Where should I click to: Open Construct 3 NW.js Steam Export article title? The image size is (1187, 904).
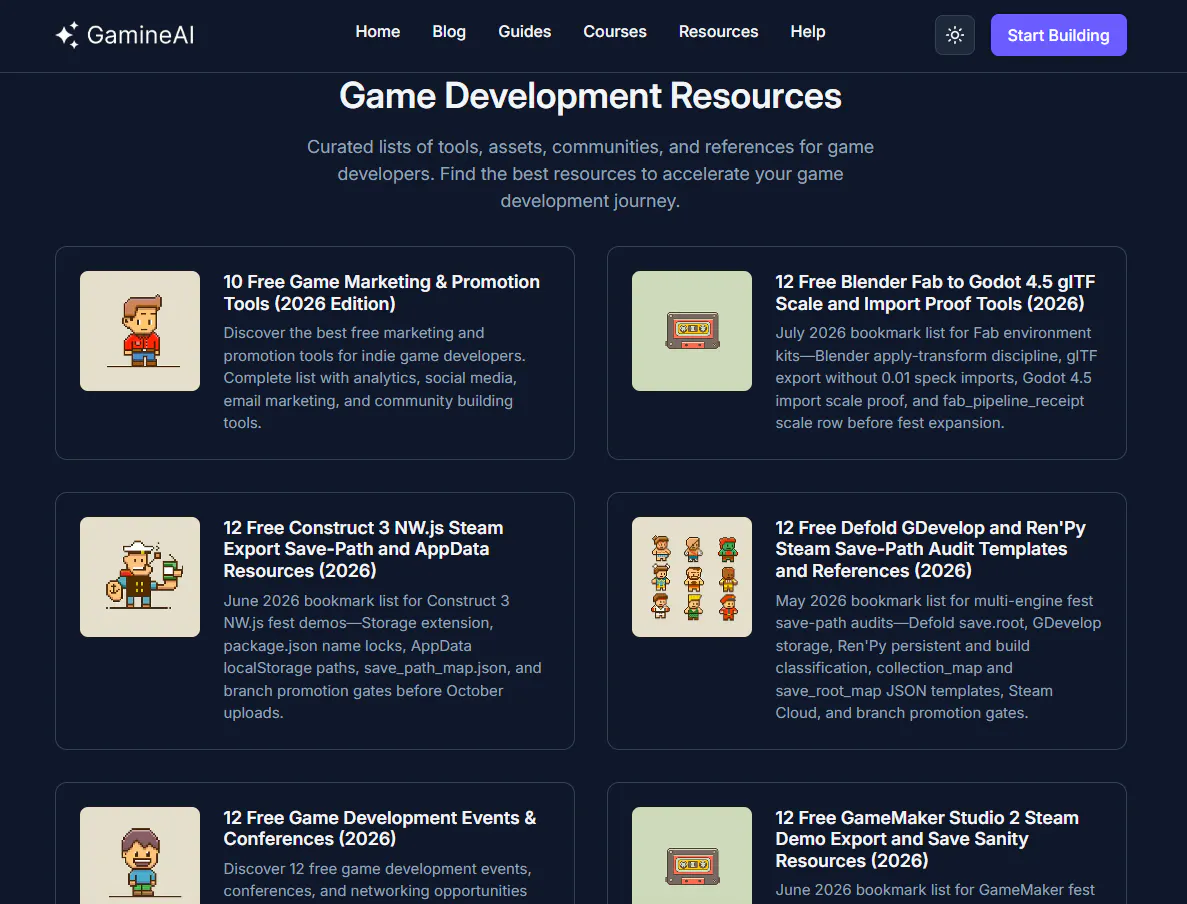(363, 549)
